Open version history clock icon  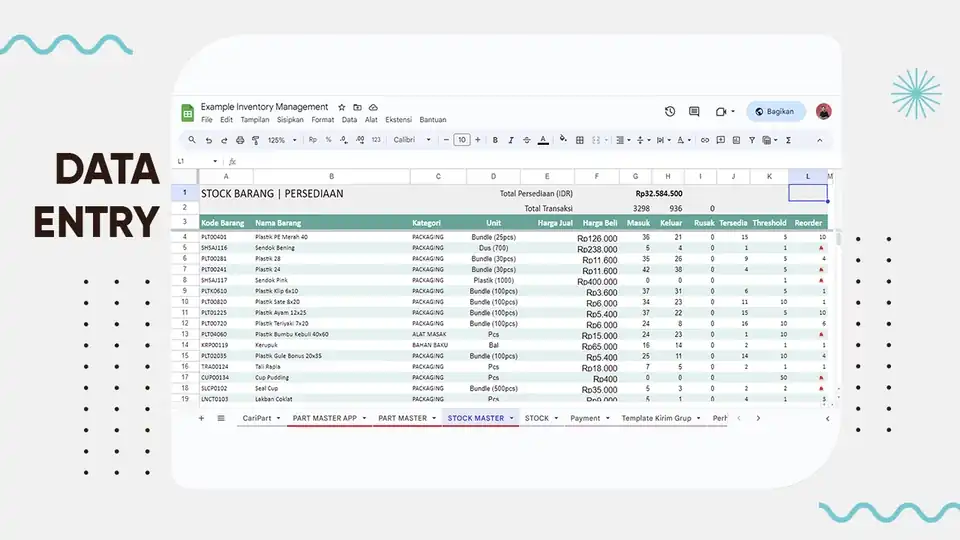point(670,111)
